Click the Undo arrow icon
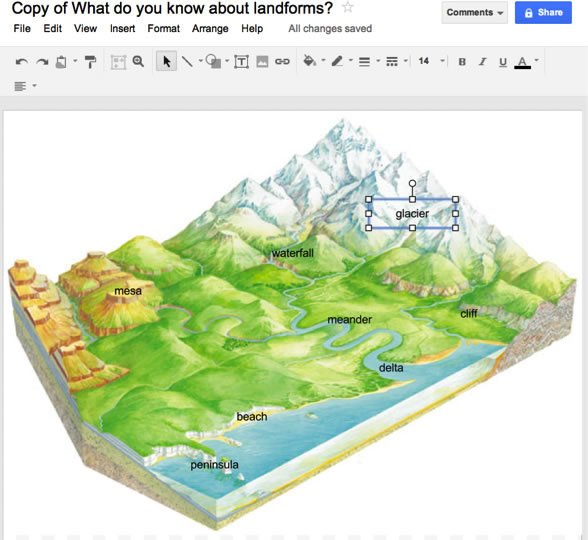 click(x=22, y=62)
